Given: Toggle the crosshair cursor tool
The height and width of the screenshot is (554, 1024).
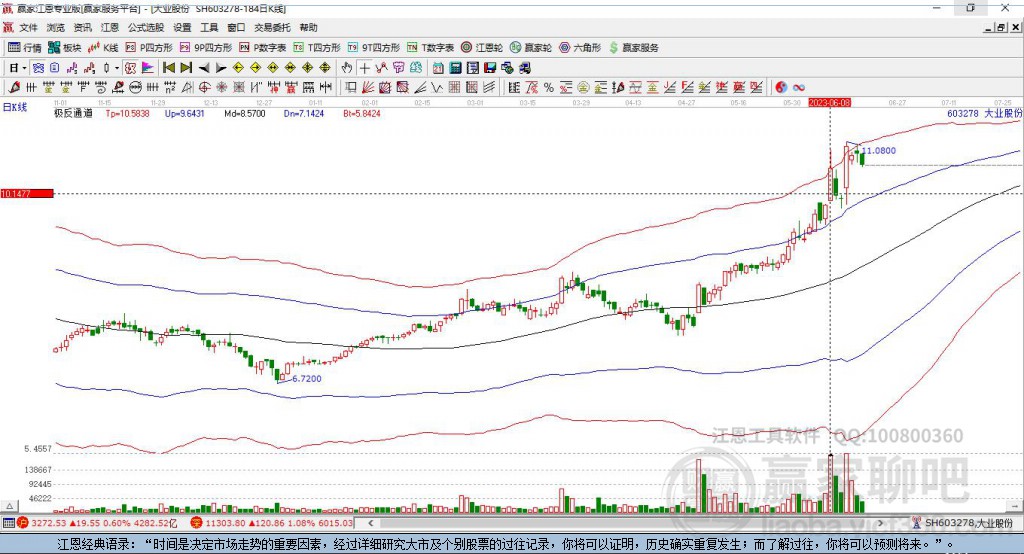Looking at the screenshot, I should [x=364, y=68].
